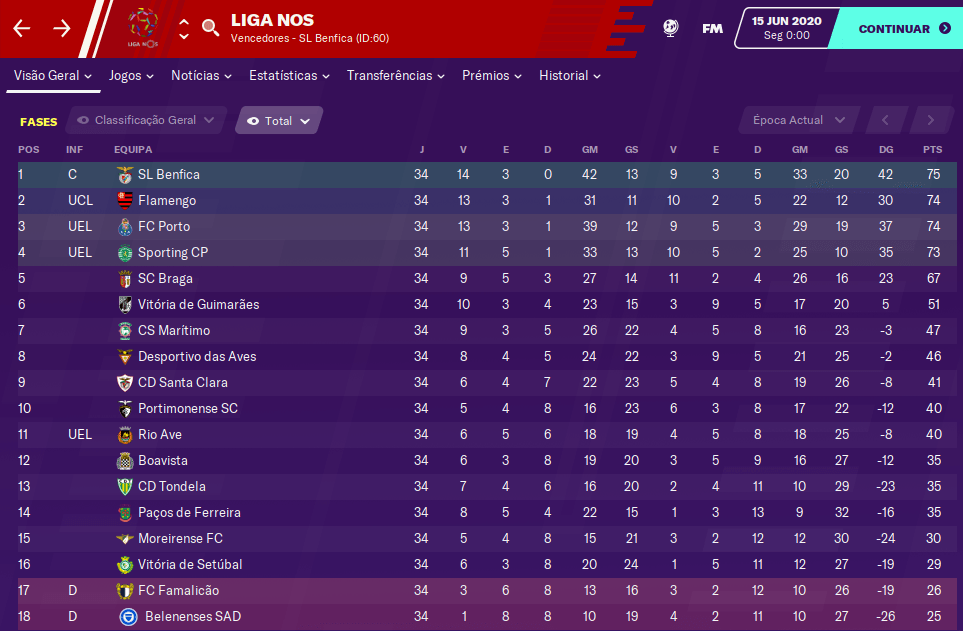Click the SL Benfica club crest
This screenshot has height=631, width=963.
pos(125,175)
